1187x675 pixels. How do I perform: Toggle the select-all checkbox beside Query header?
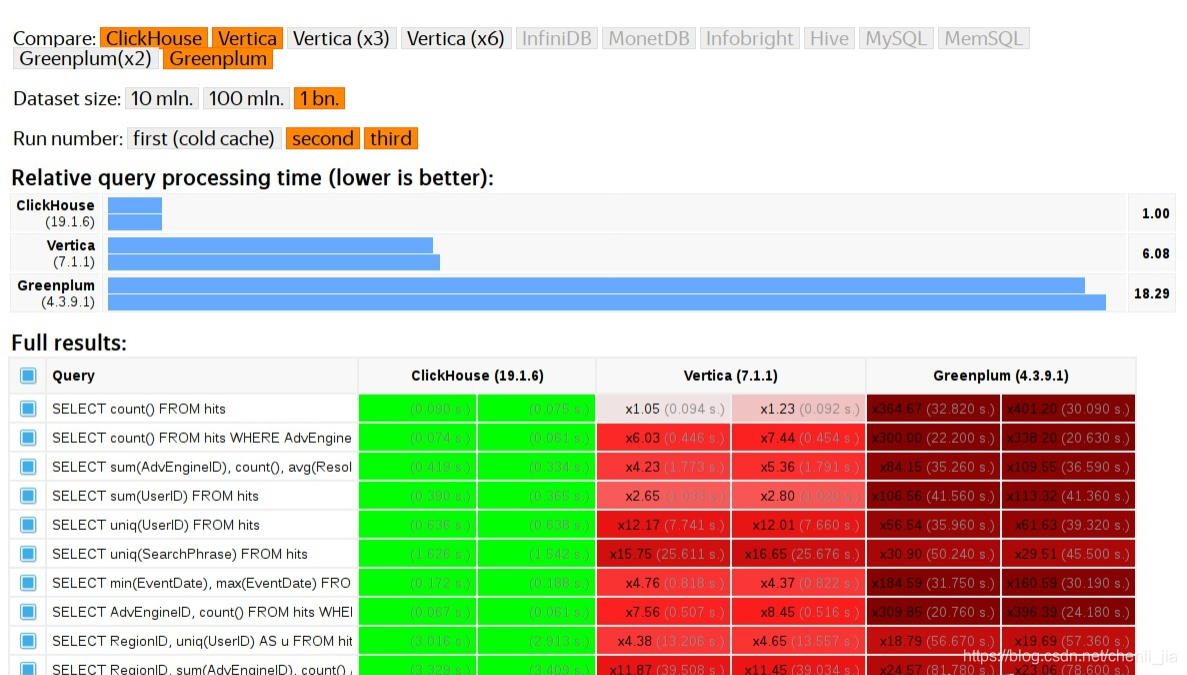(x=28, y=375)
